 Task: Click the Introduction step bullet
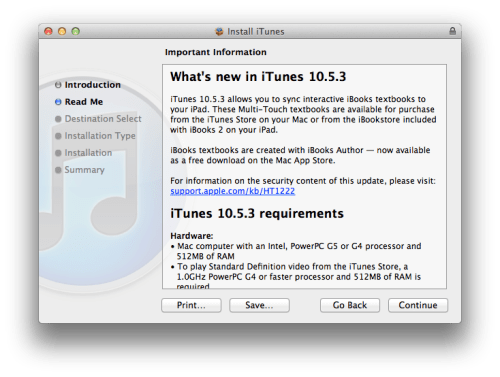[x=58, y=85]
